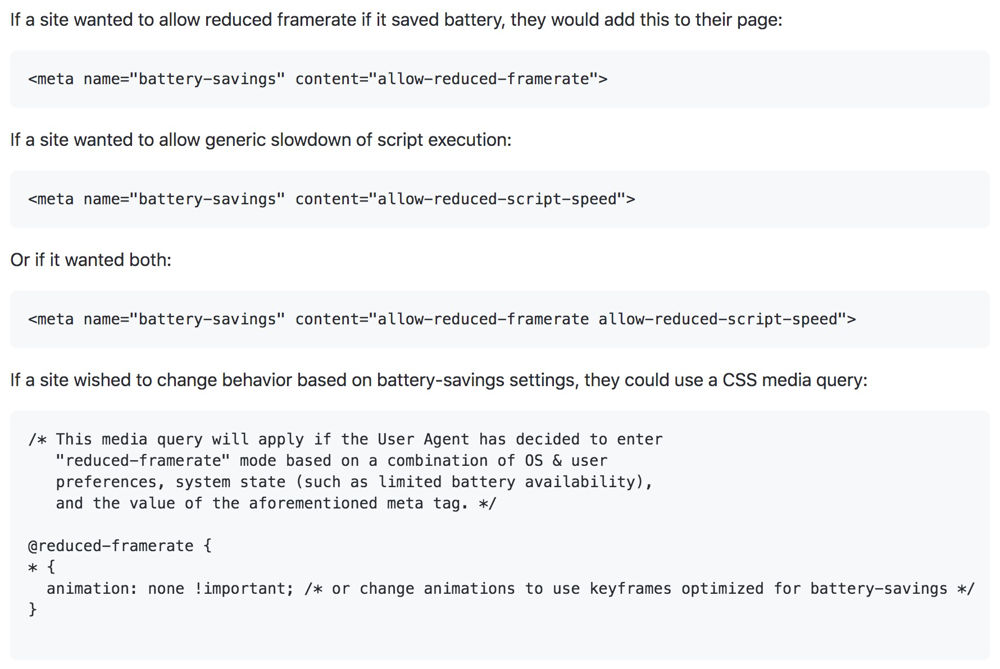Viewport: 1000px width, 669px height.
Task: Click the comment line beginning "reduced-framerate" mode
Action: [x=331, y=460]
